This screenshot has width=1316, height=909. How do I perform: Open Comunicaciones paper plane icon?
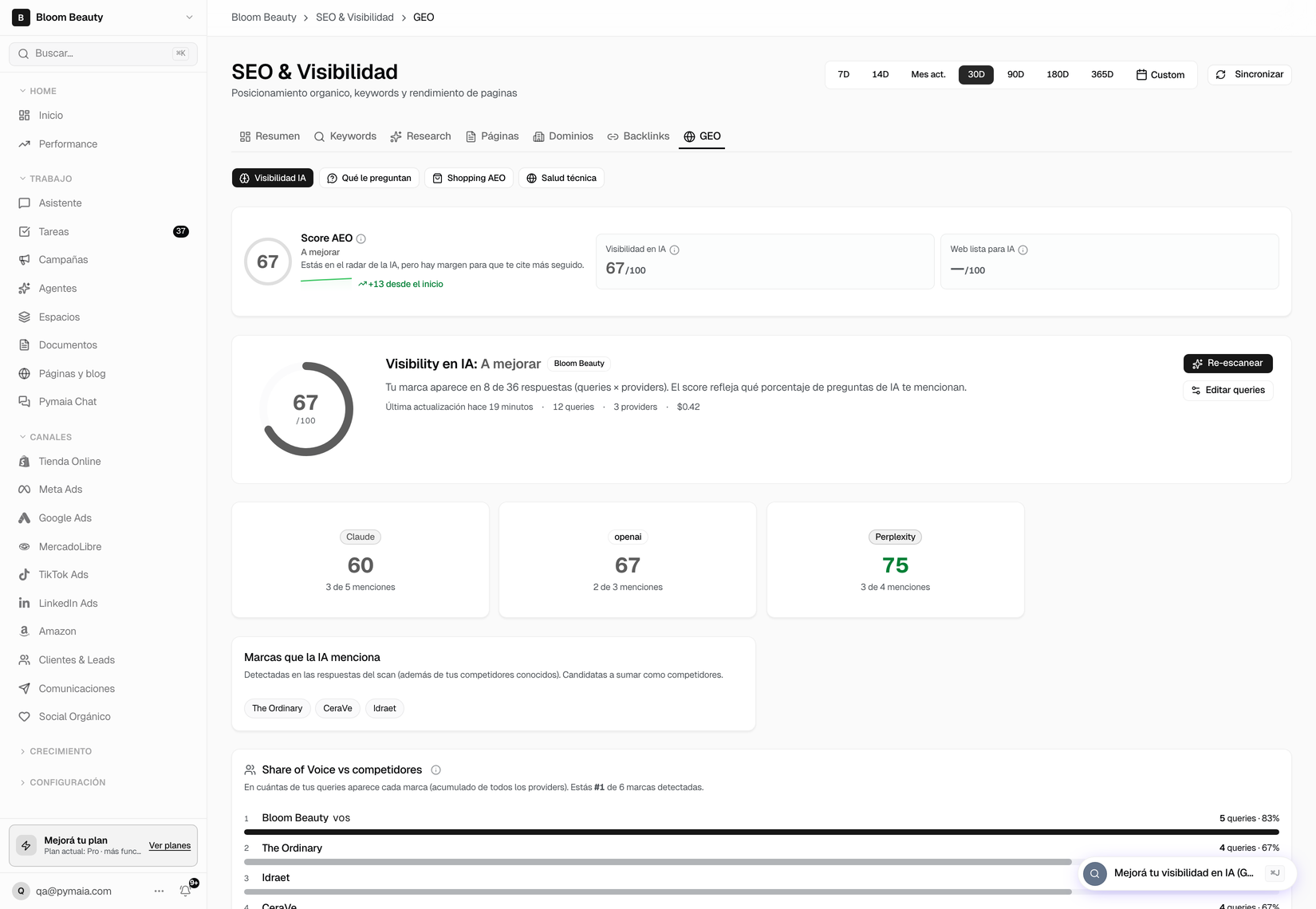click(24, 689)
